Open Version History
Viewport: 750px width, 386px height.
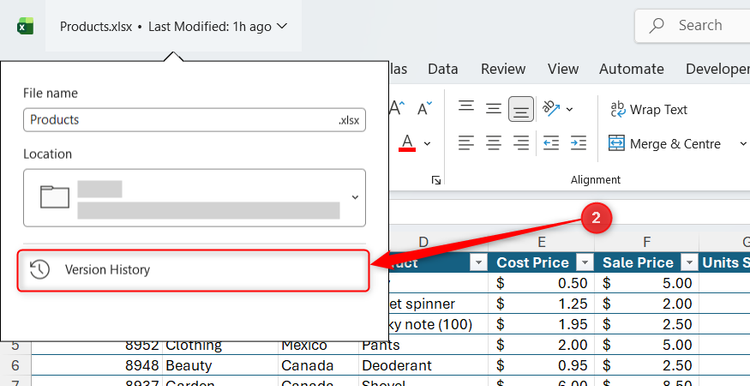[193, 270]
